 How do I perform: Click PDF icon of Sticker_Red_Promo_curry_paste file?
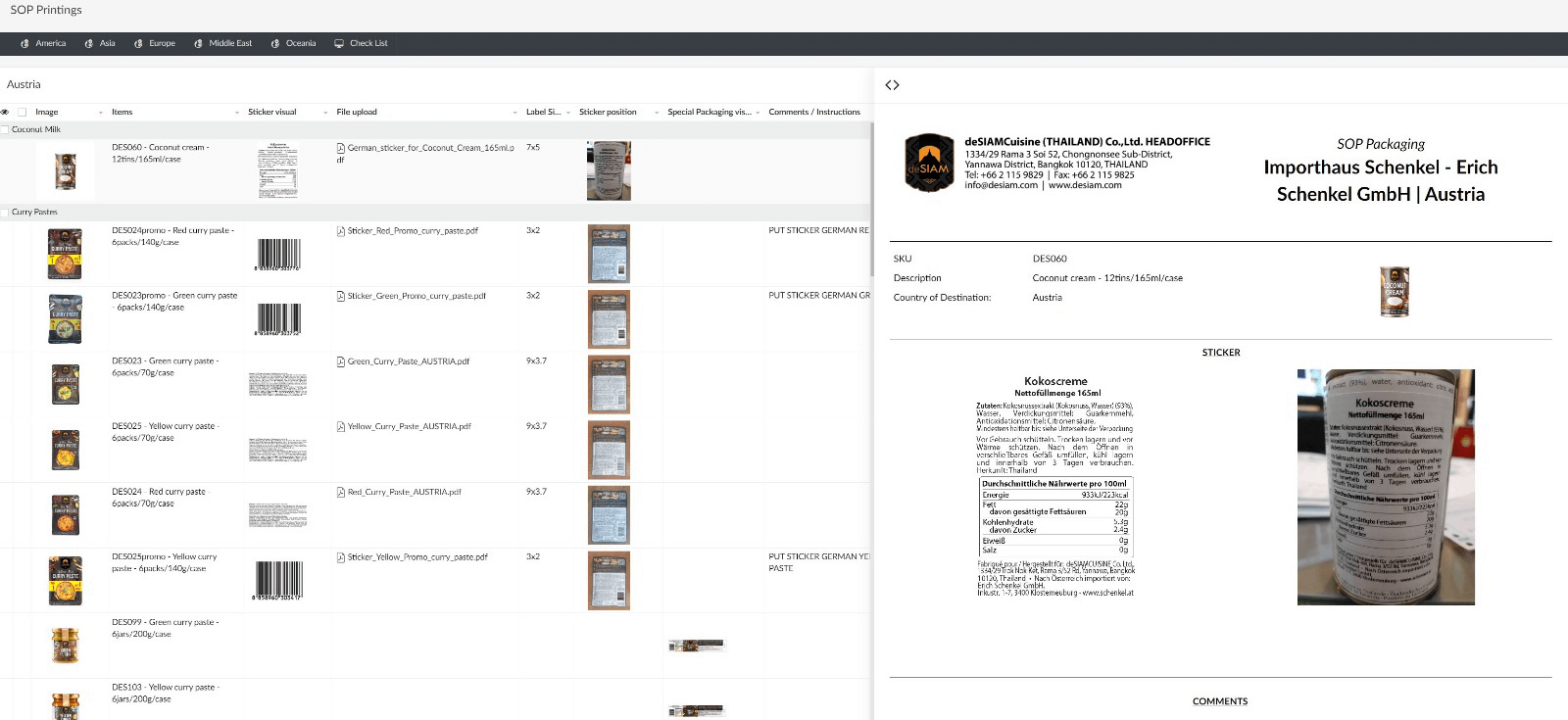(x=341, y=231)
